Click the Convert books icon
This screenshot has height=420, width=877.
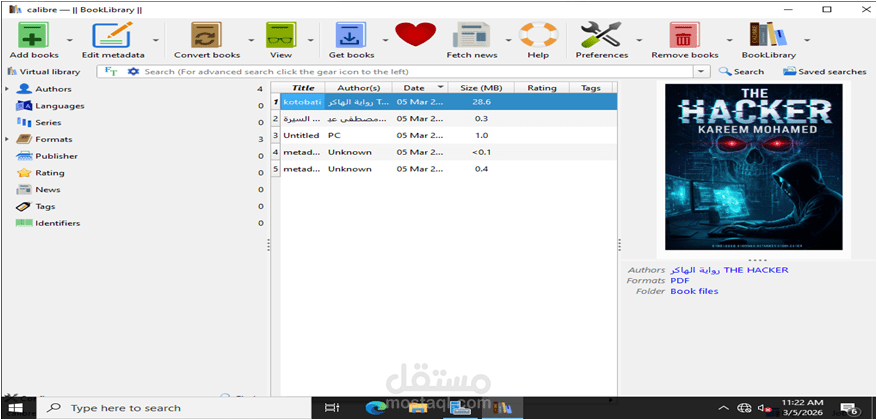pyautogui.click(x=207, y=35)
